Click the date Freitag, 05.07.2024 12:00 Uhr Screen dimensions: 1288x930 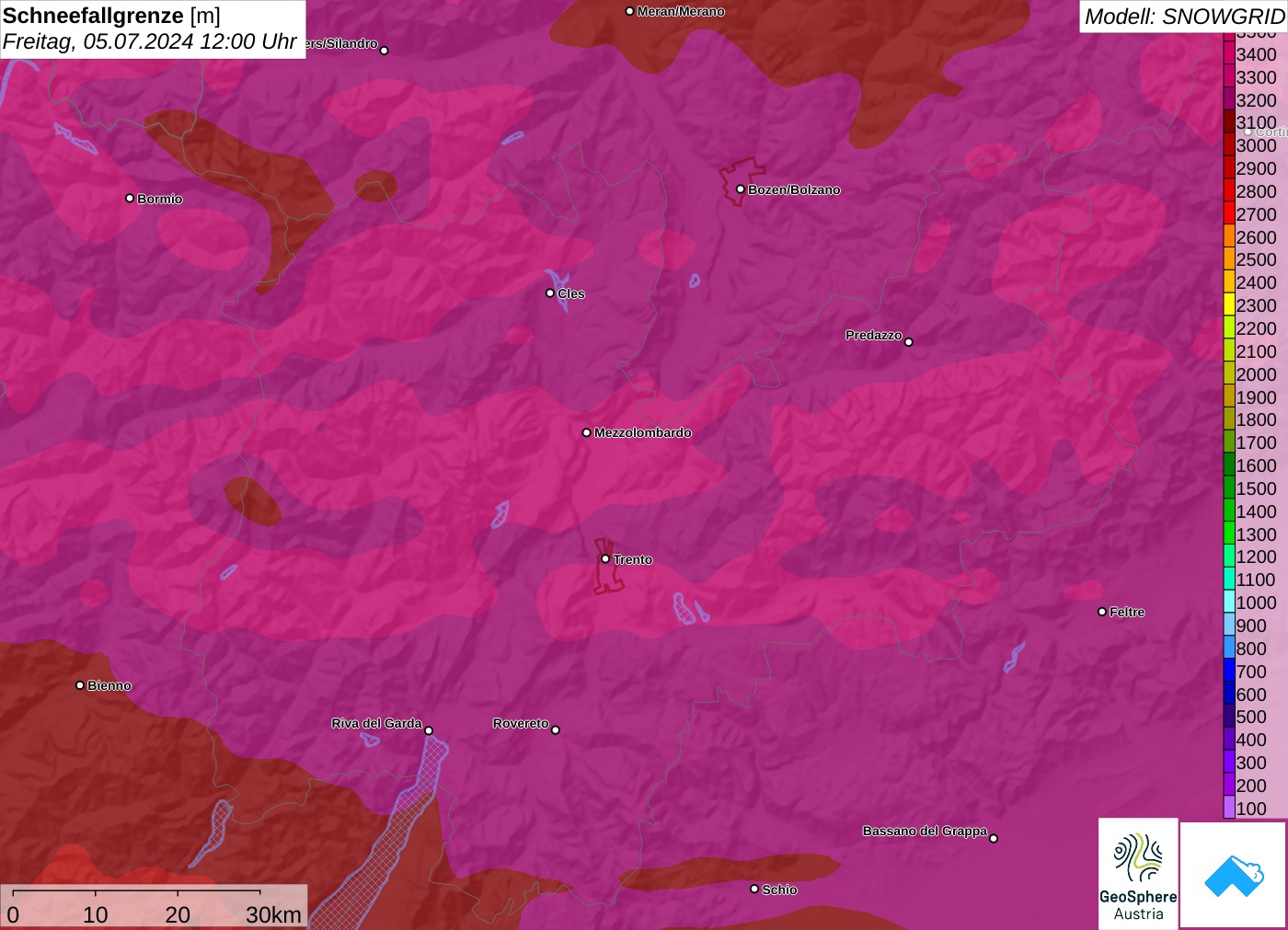pyautogui.click(x=150, y=41)
